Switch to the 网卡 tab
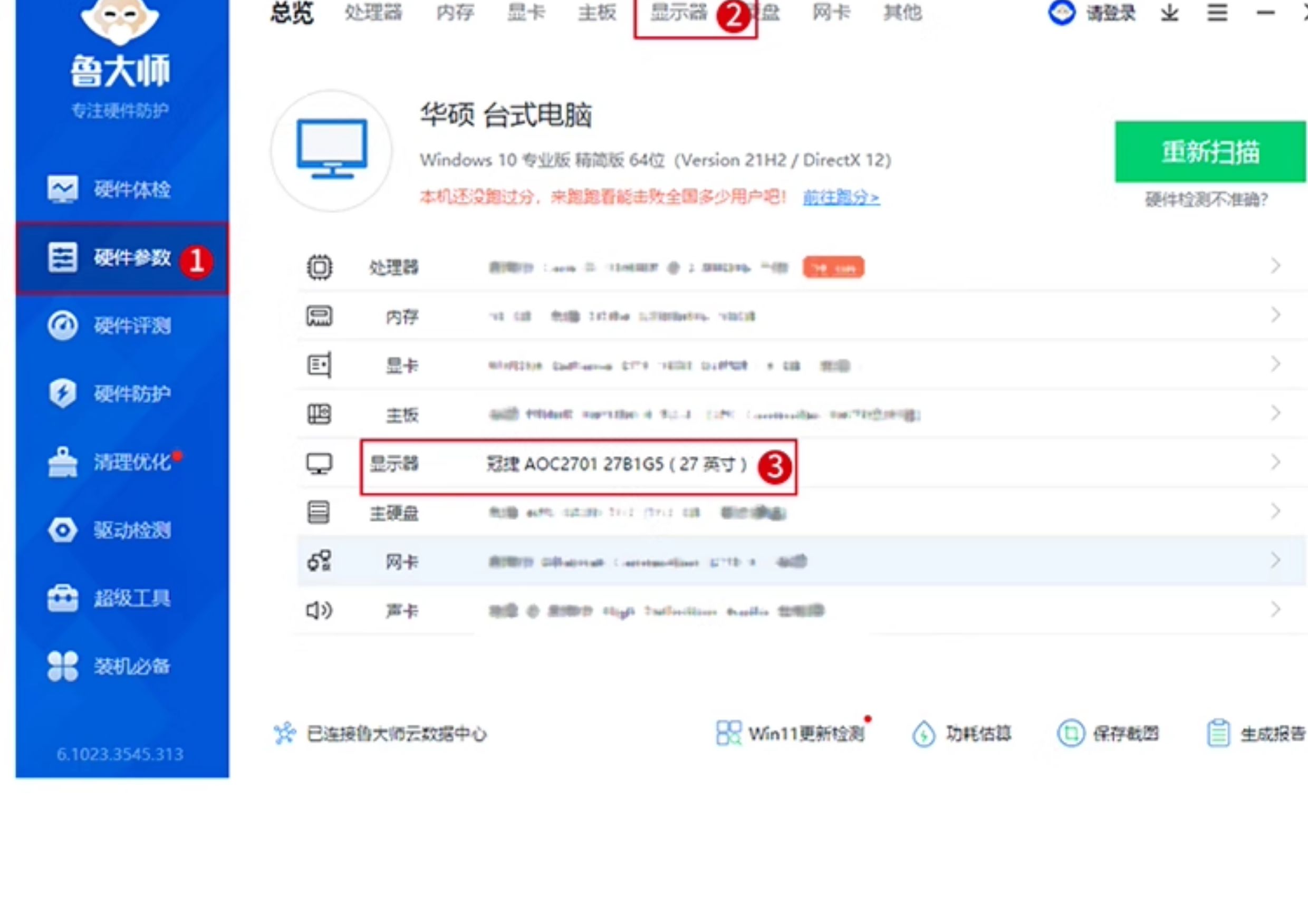 click(831, 13)
